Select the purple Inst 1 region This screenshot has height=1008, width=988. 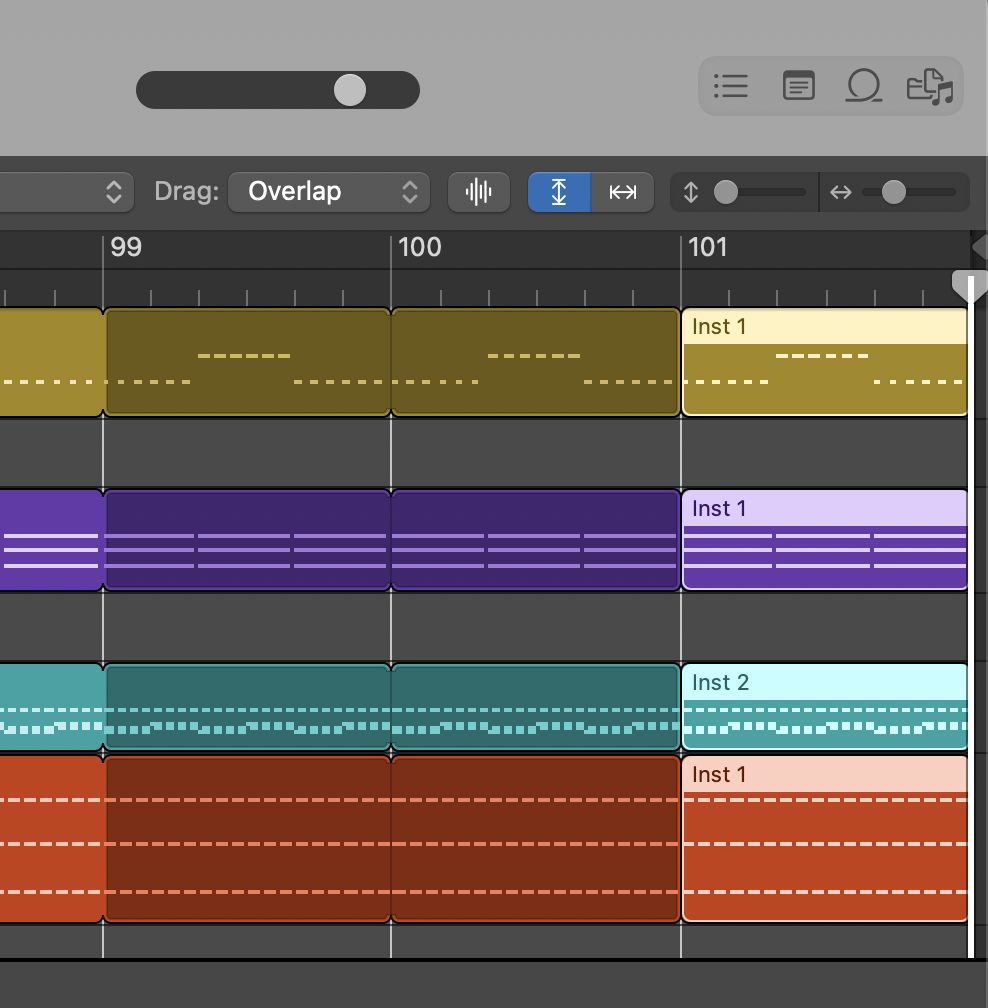coord(825,540)
